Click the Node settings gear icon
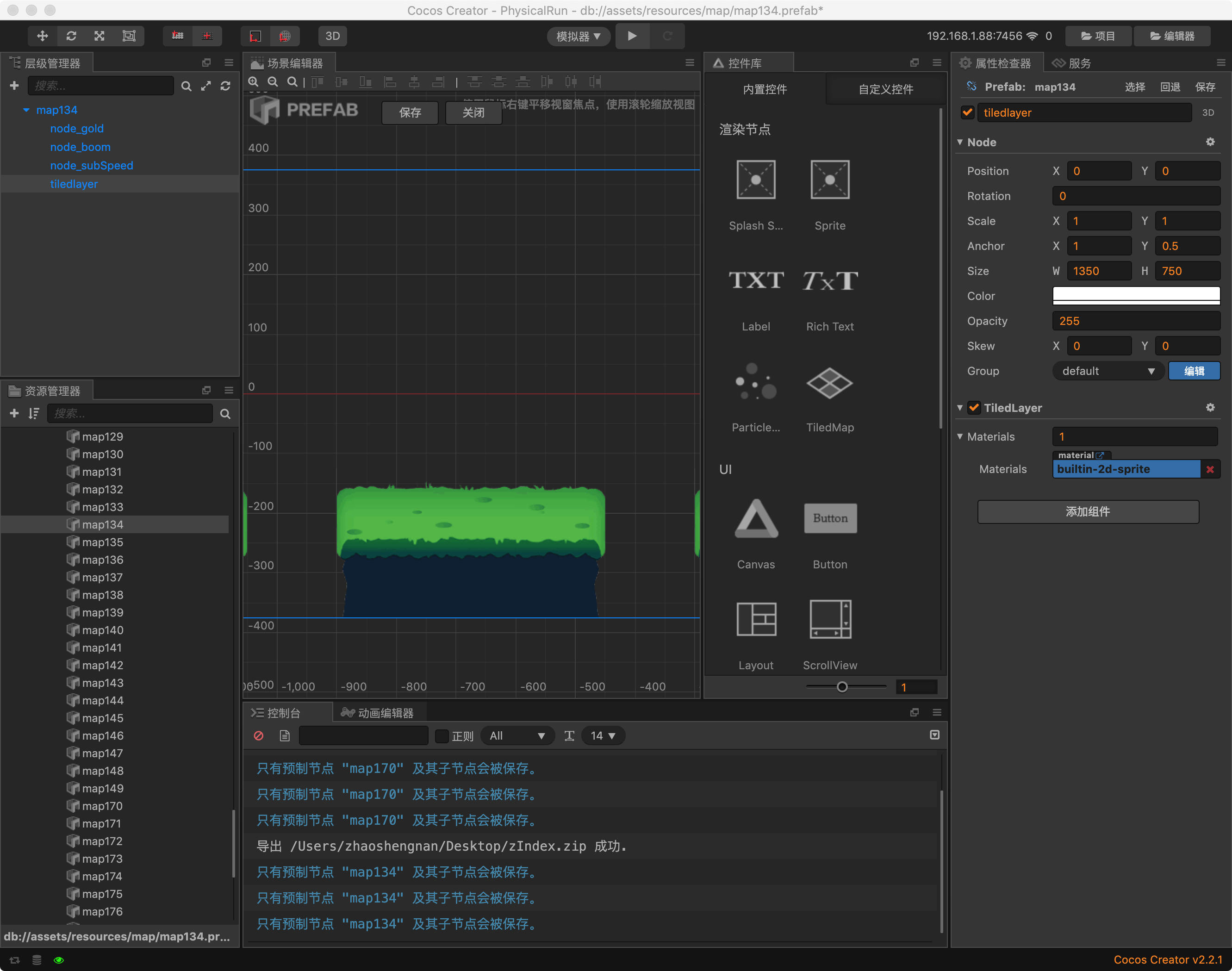This screenshot has height=971, width=1232. coord(1210,142)
